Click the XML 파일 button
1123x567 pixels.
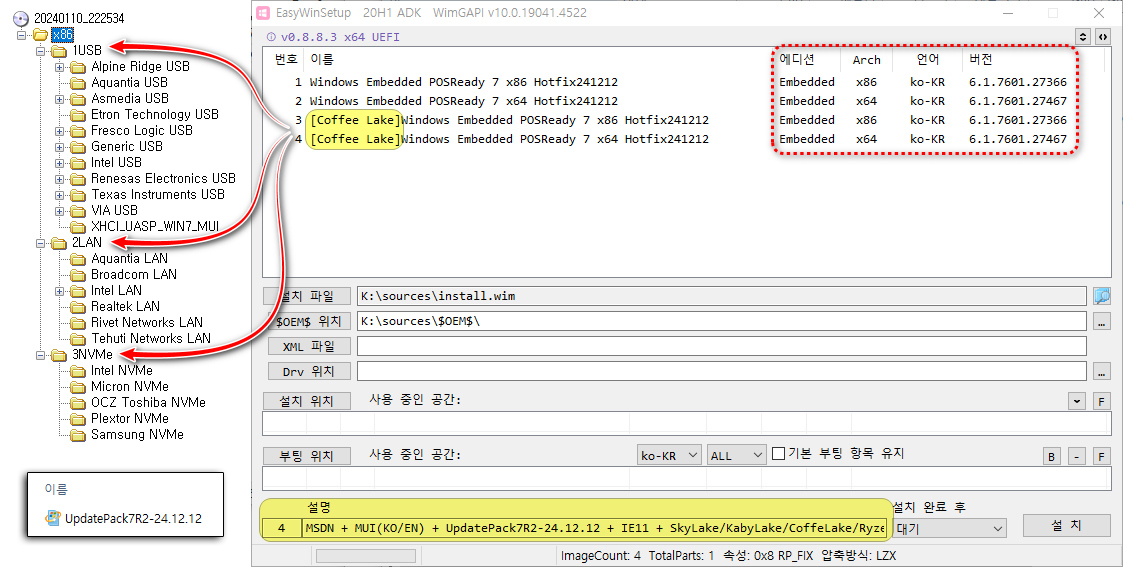click(x=309, y=346)
